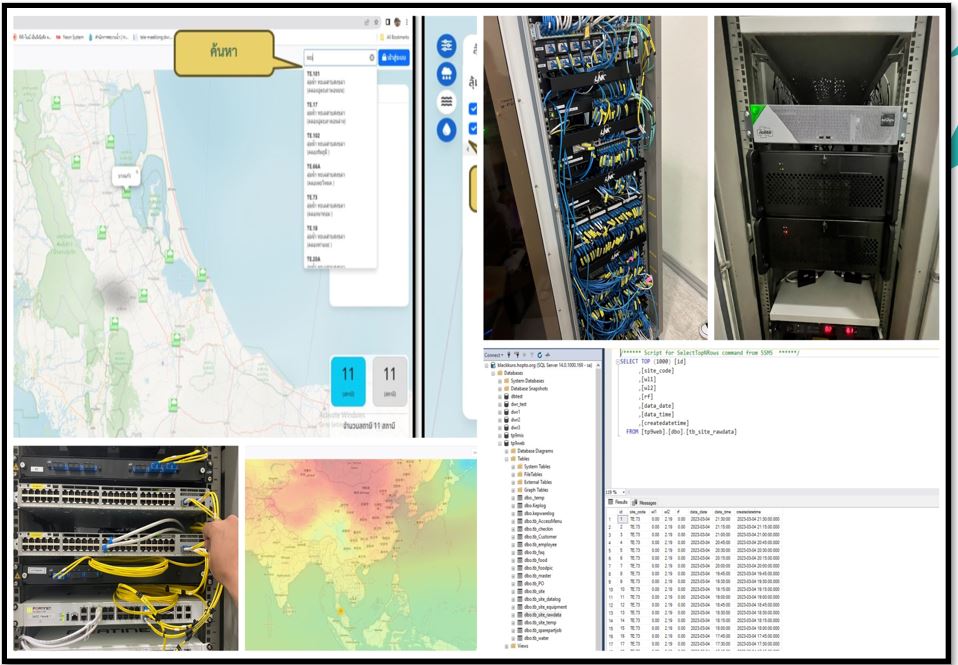The width and height of the screenshot is (958, 665).
Task: Select the rain cloud layer icon
Action: (x=447, y=74)
